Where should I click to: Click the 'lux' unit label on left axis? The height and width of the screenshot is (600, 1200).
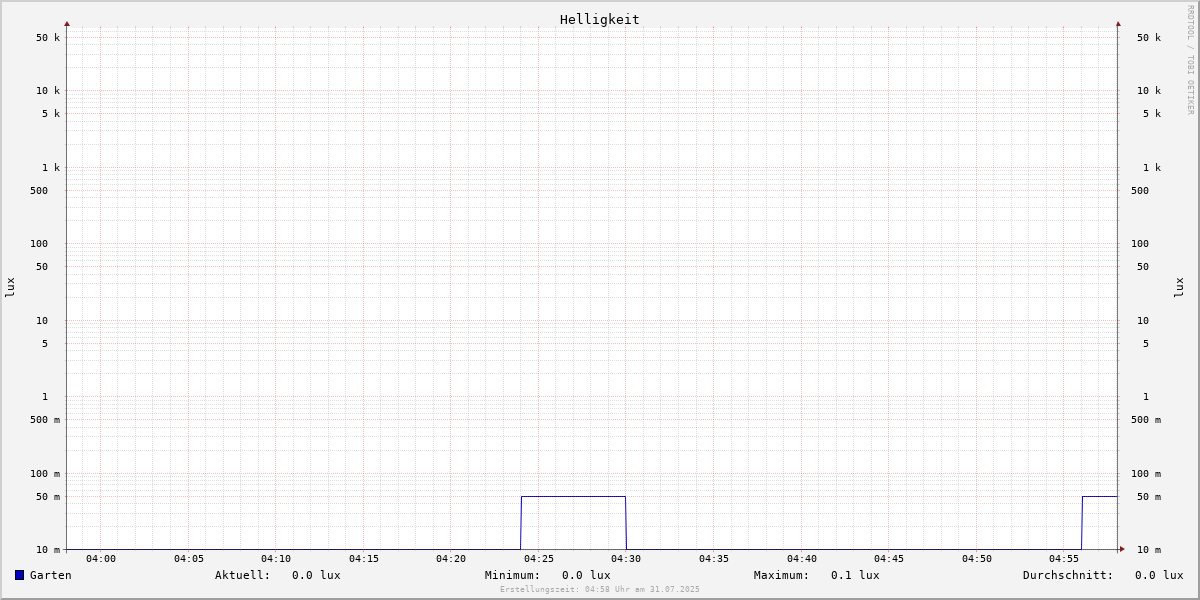[x=10, y=287]
